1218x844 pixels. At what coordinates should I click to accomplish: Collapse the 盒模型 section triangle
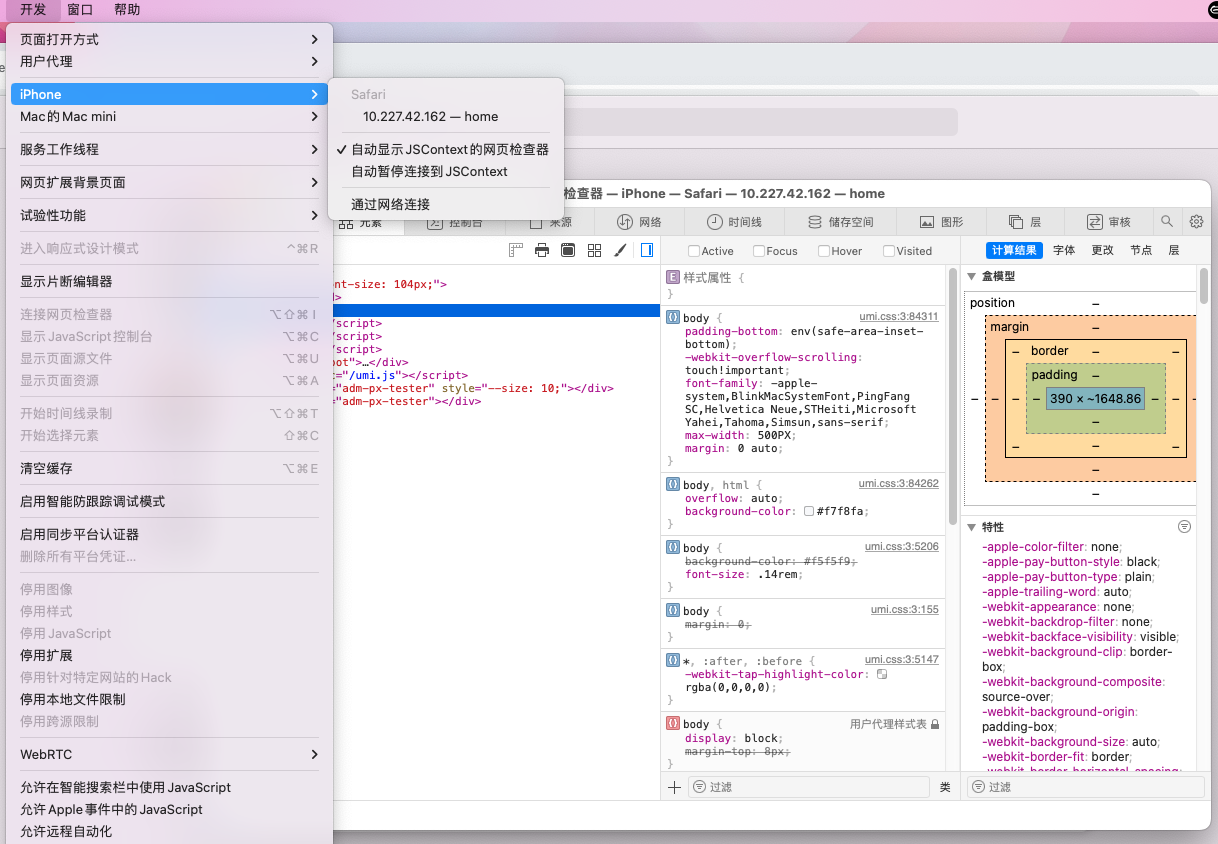[x=971, y=277]
